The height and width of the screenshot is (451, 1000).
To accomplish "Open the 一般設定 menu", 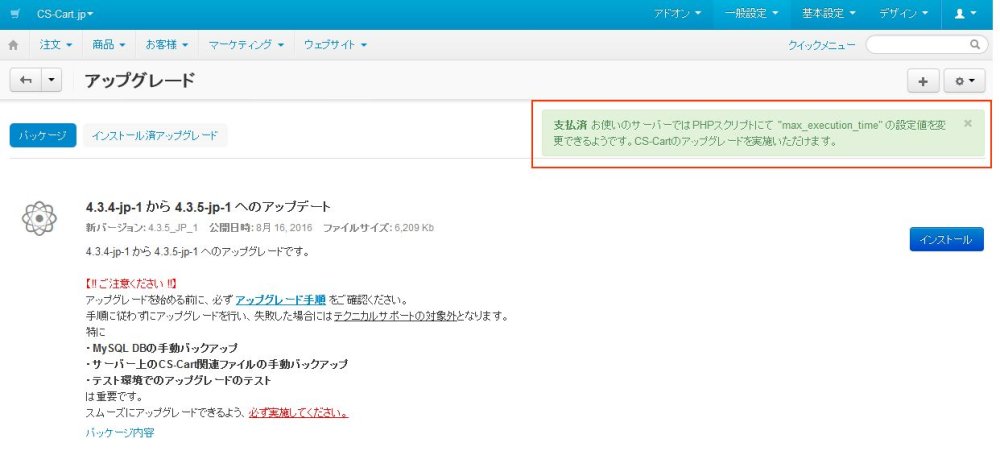I will (x=752, y=13).
